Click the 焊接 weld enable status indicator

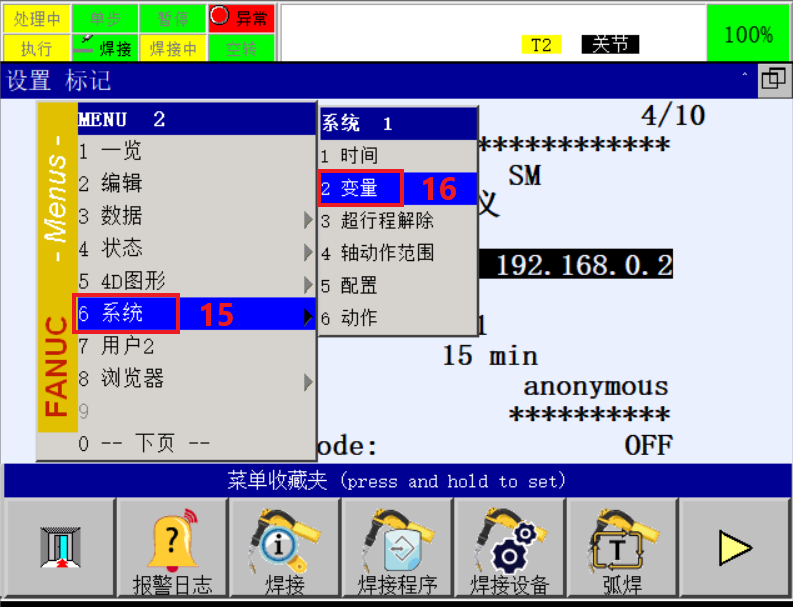tap(105, 48)
